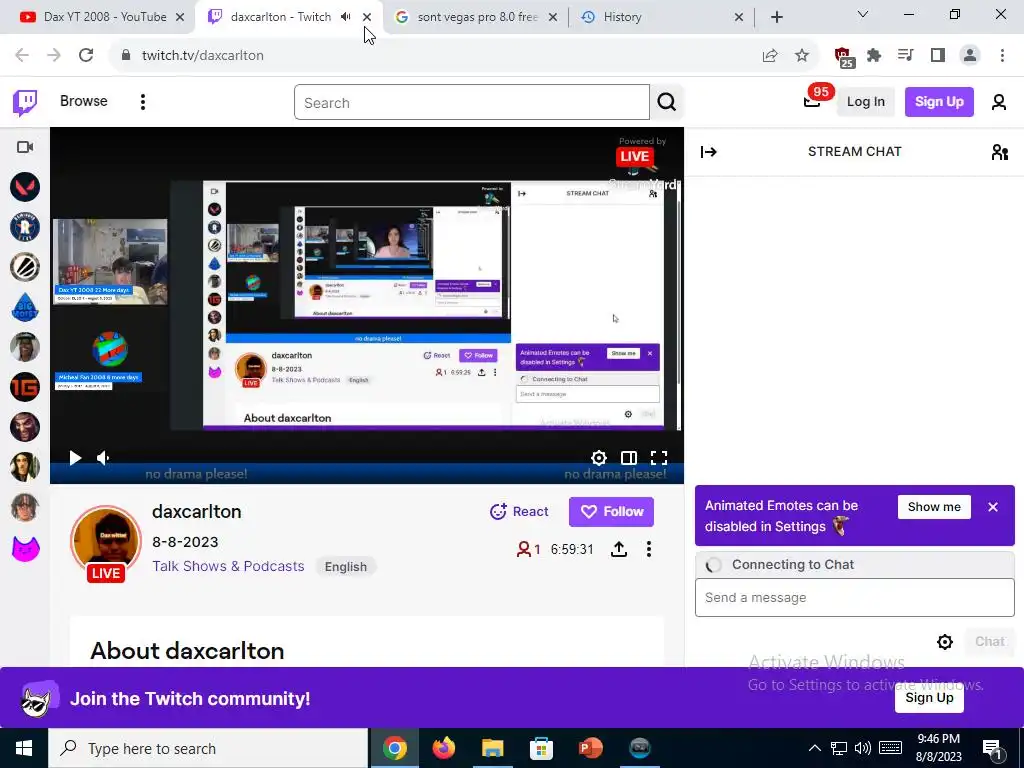This screenshot has width=1024, height=768.
Task: Open Chrome from the Windows taskbar
Action: click(394, 748)
